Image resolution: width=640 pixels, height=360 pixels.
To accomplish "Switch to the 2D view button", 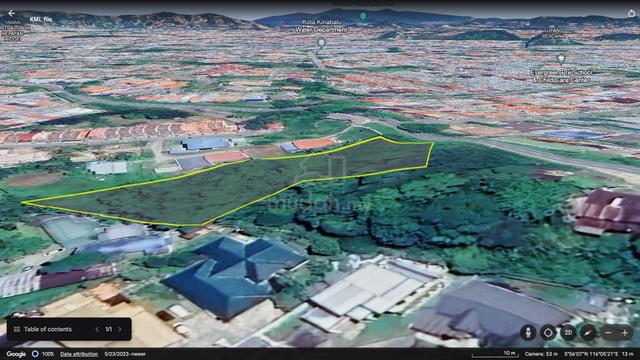I will tap(568, 333).
